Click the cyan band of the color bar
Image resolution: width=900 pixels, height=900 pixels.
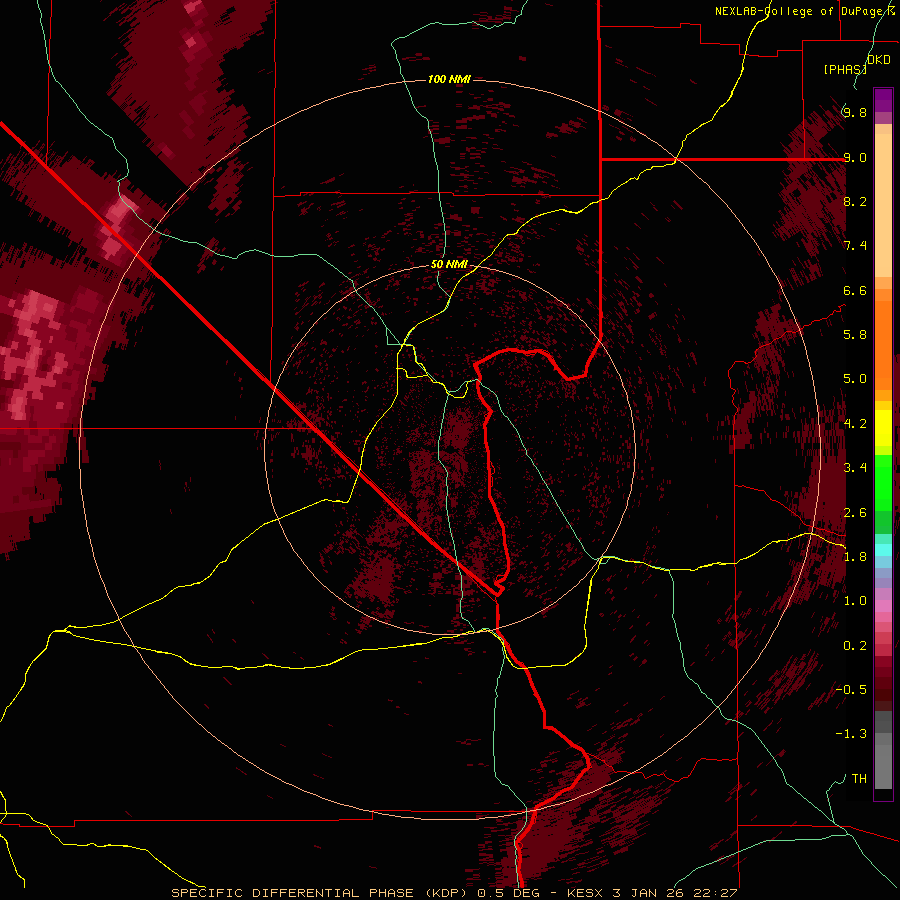883,550
